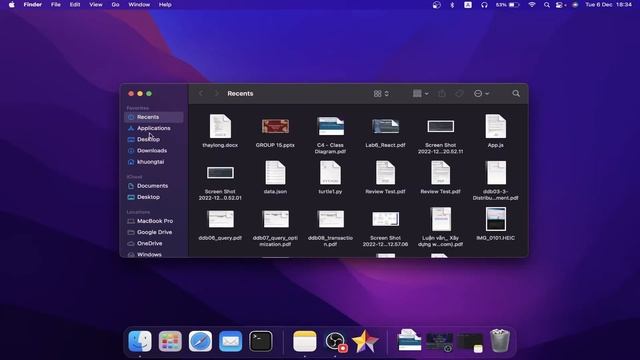Screen dimensions: 640x360
Task: Open the Window menu
Action: pos(139,5)
